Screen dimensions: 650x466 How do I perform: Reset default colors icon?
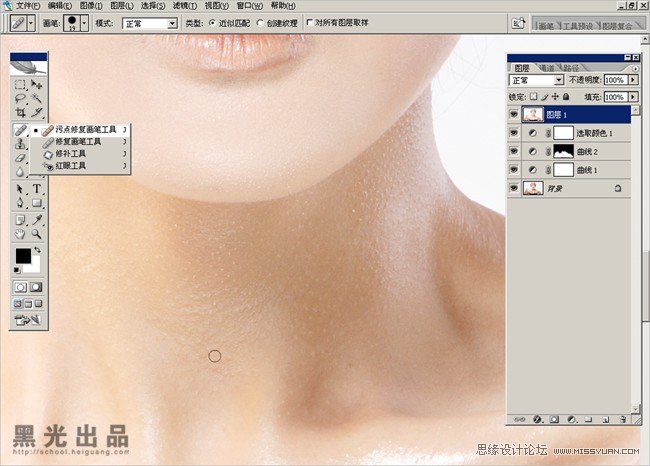tap(17, 270)
